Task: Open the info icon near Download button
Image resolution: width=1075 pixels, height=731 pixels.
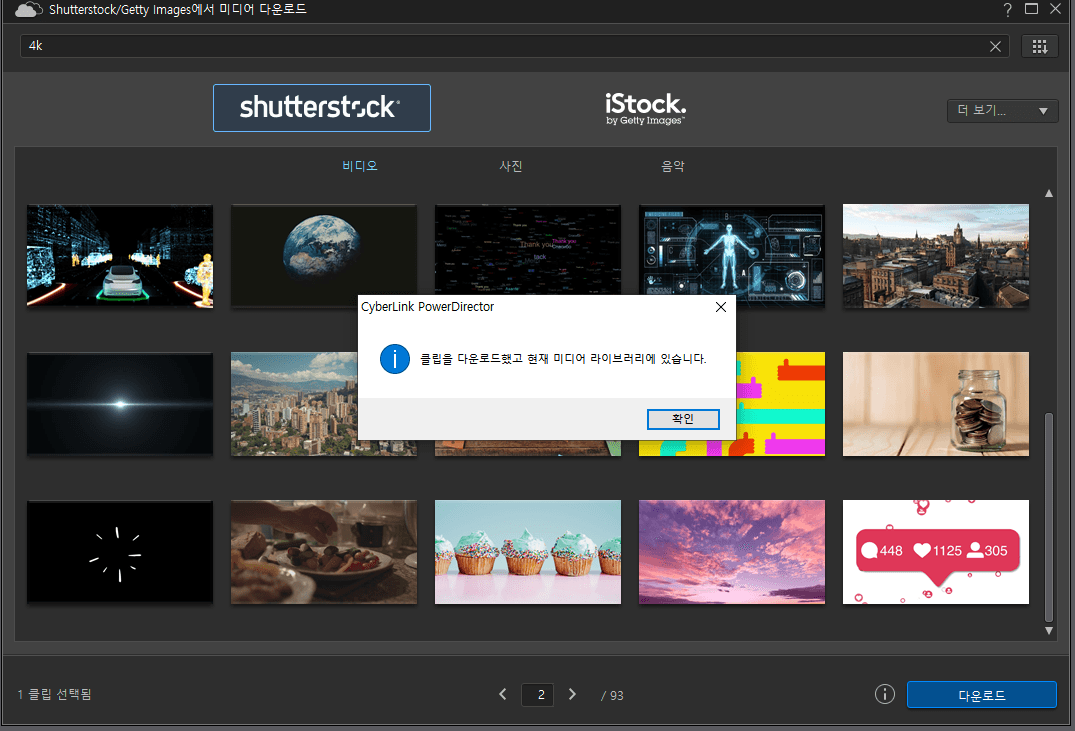Action: 884,694
